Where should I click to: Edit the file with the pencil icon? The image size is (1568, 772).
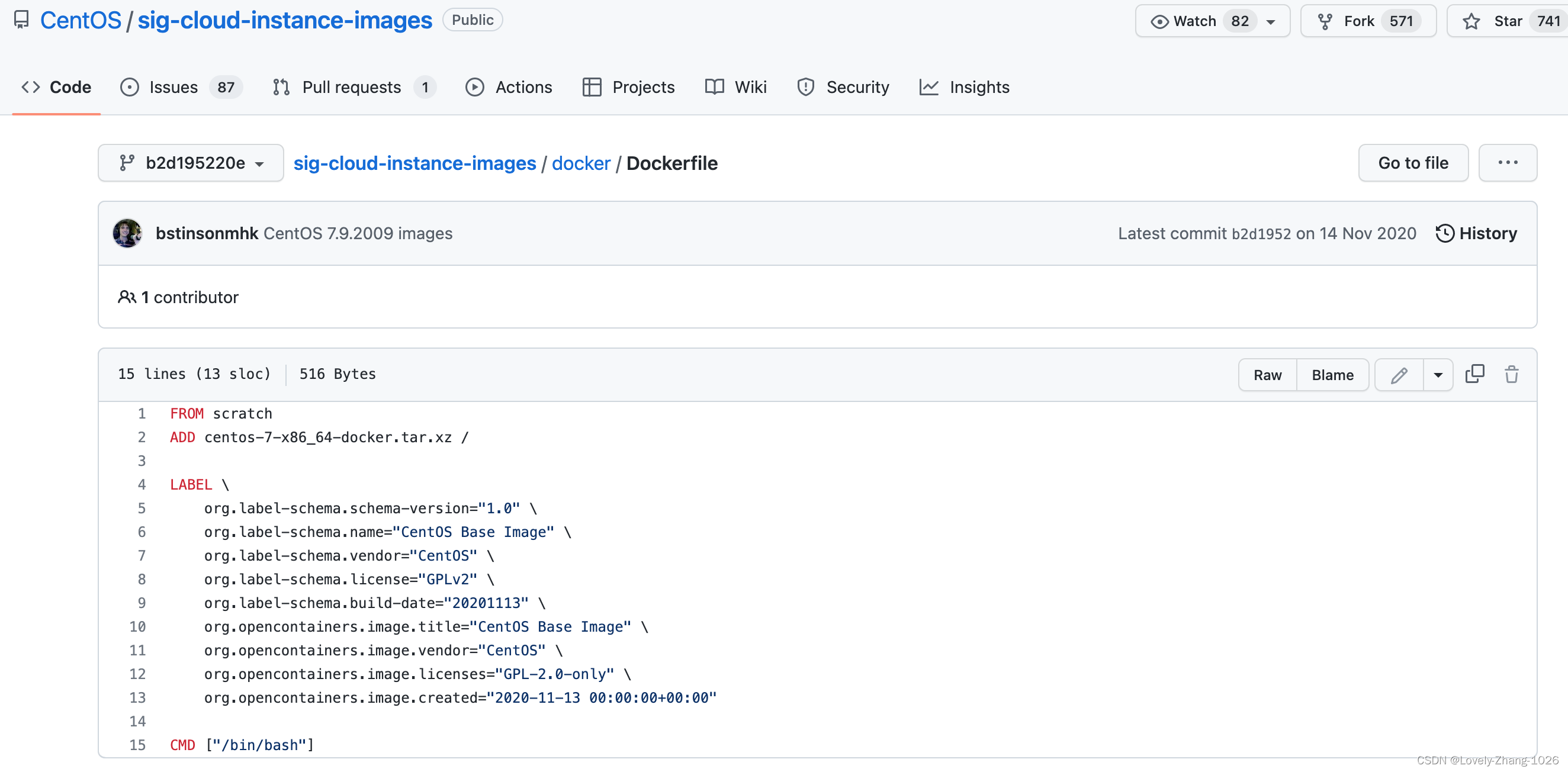click(1399, 375)
